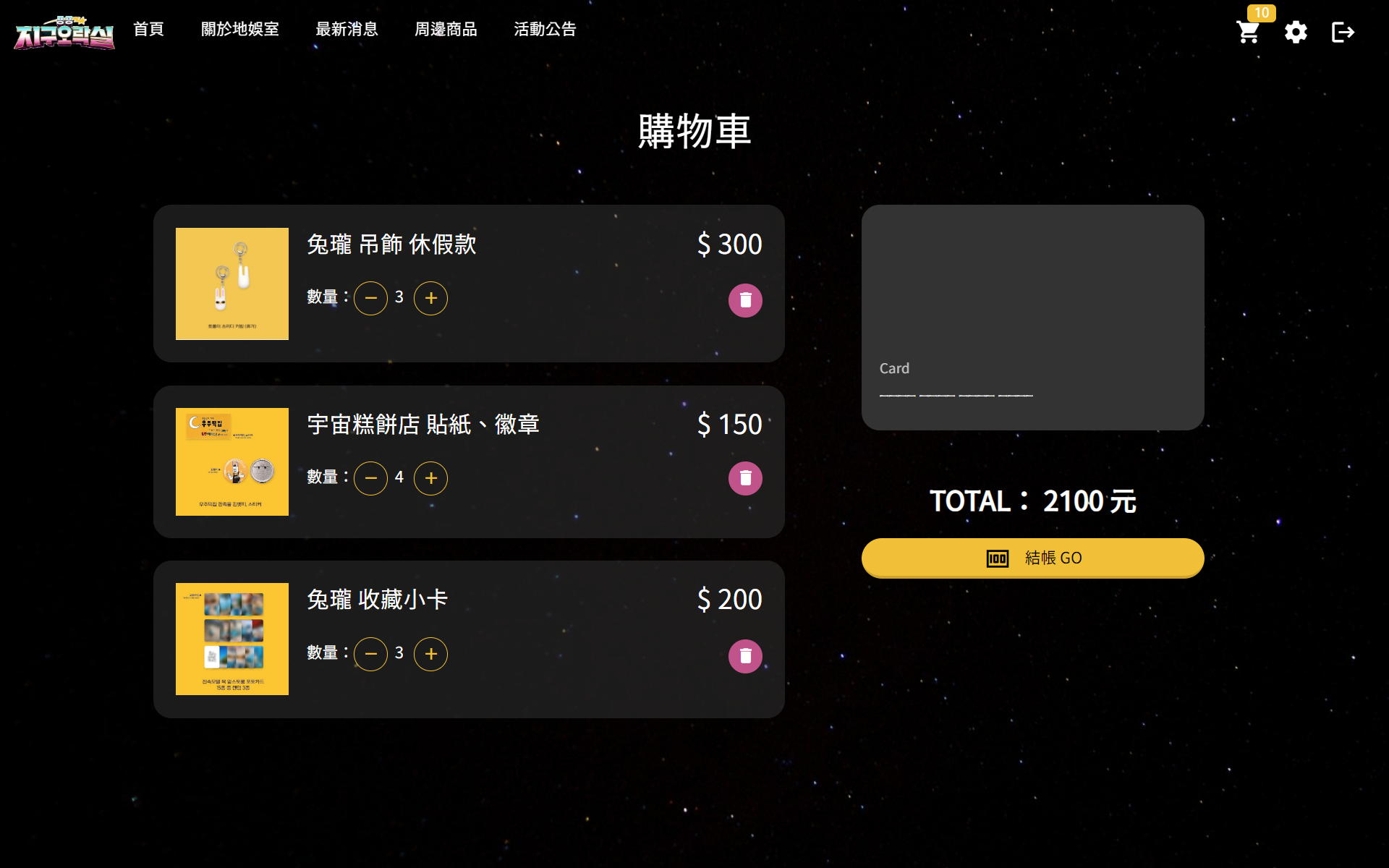Delete 兔瓏 收藏小卡 using trash button

point(745,656)
